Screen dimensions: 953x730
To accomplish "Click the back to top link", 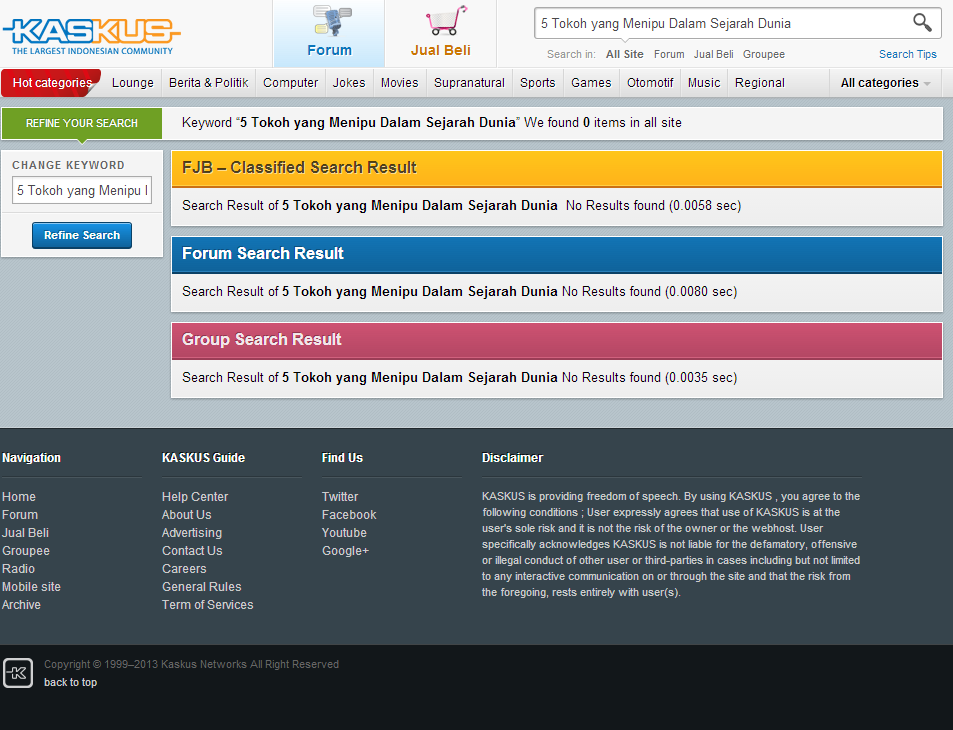I will click(x=71, y=682).
